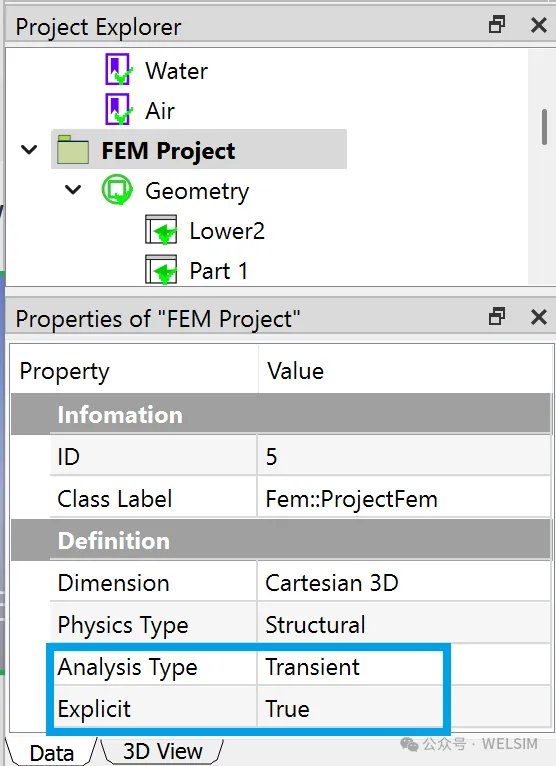
Task: Click the Part 1 geometry icon
Action: pyautogui.click(x=161, y=270)
